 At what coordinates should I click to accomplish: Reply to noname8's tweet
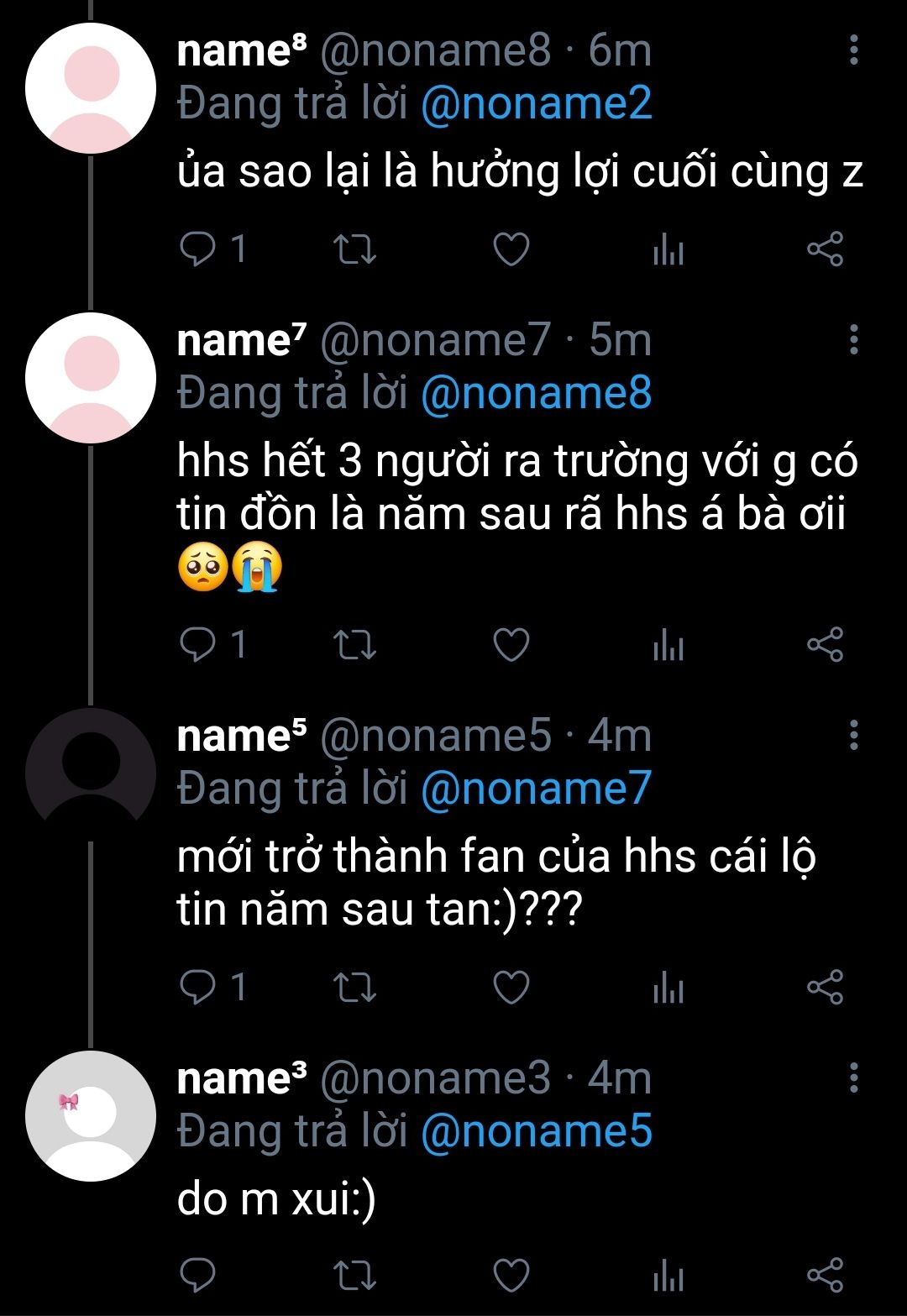[x=199, y=249]
